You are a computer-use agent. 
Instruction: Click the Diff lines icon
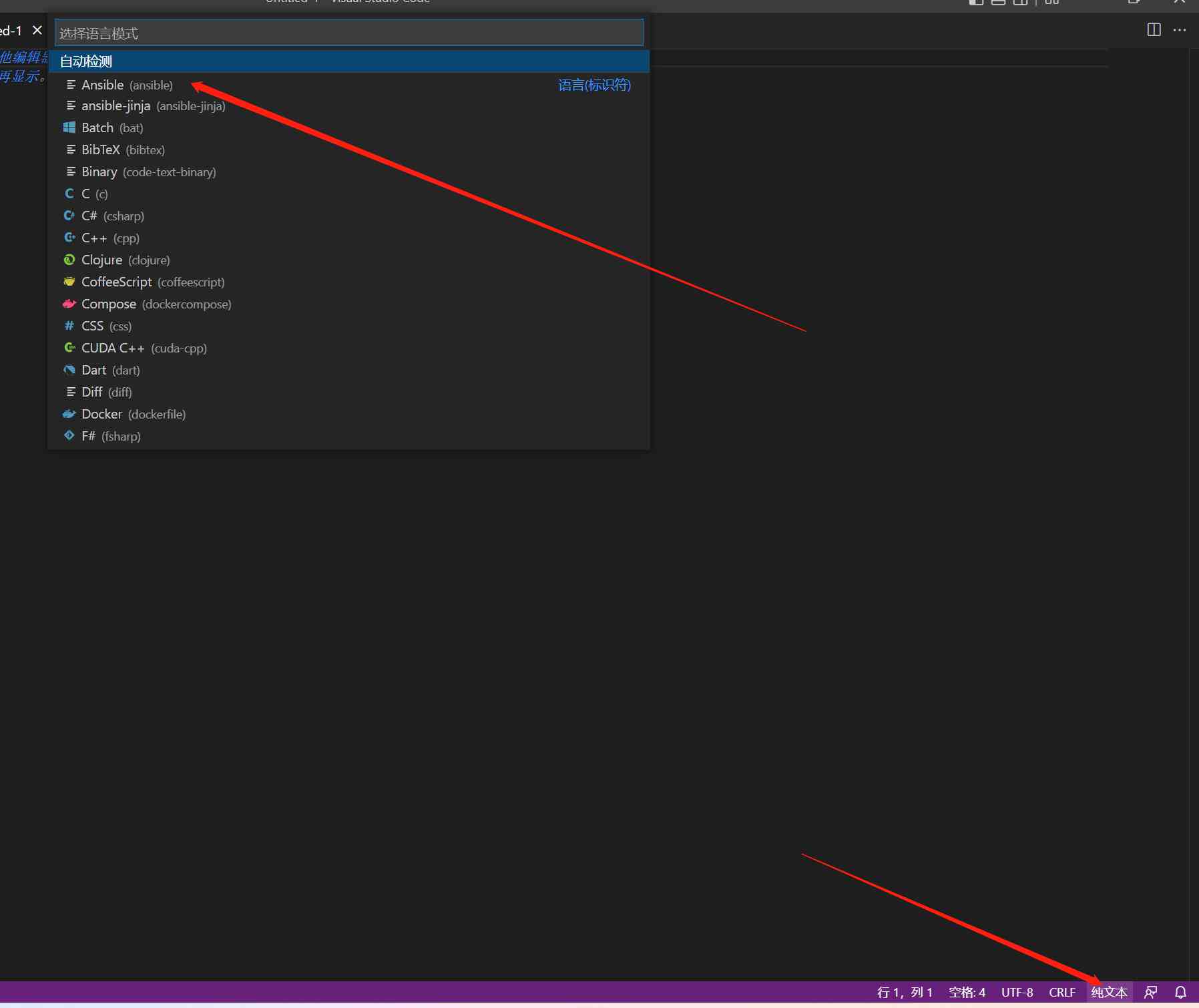(x=71, y=392)
